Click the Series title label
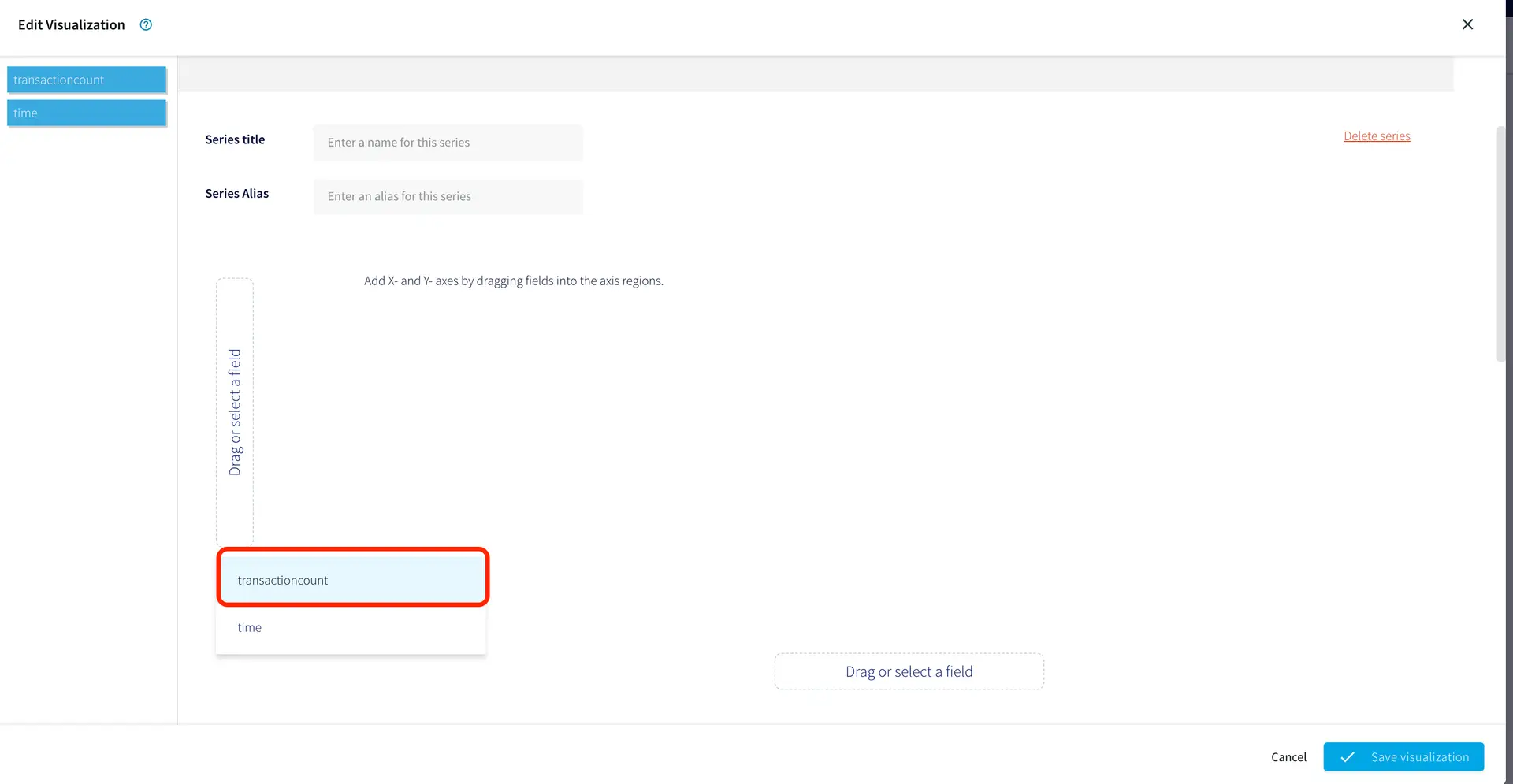1513x784 pixels. click(235, 139)
